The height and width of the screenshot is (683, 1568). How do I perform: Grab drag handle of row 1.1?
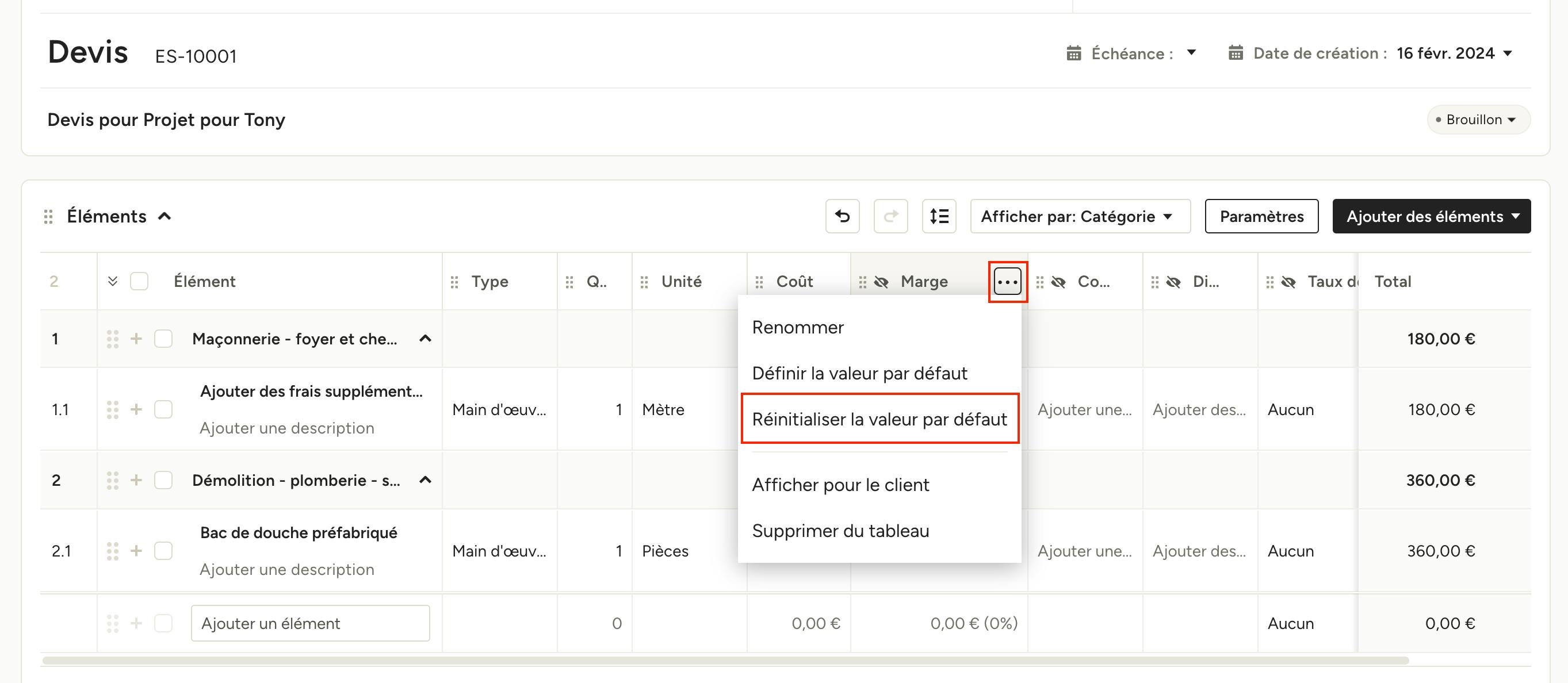113,409
